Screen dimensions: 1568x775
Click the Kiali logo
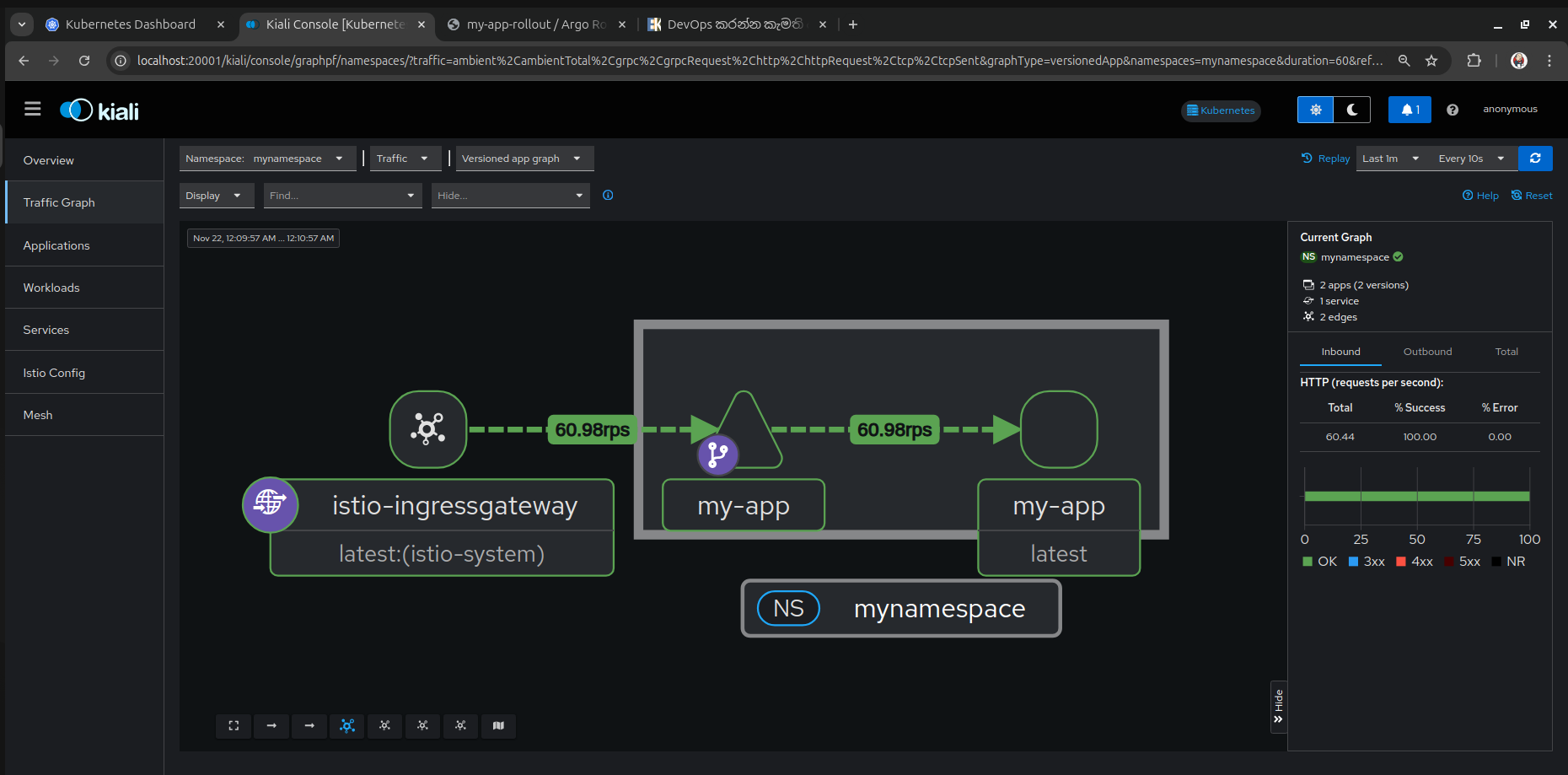tap(99, 110)
